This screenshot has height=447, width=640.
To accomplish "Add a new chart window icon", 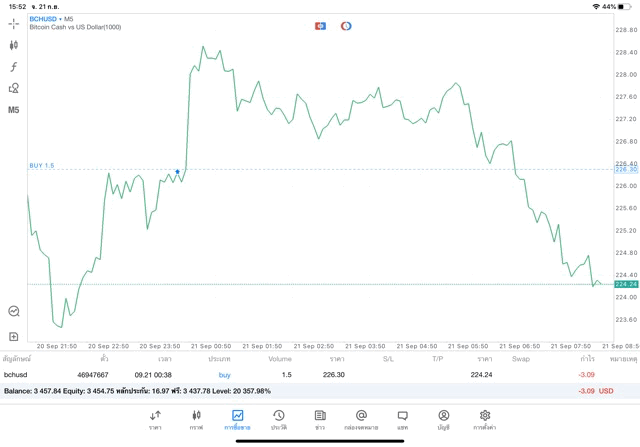I will 14,336.
